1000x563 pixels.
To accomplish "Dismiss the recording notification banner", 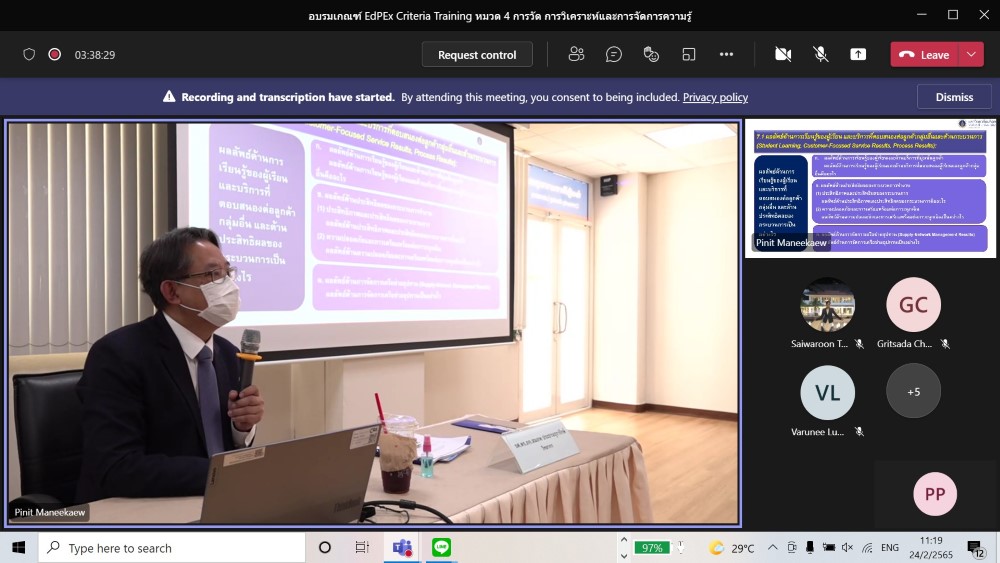I will [x=954, y=97].
